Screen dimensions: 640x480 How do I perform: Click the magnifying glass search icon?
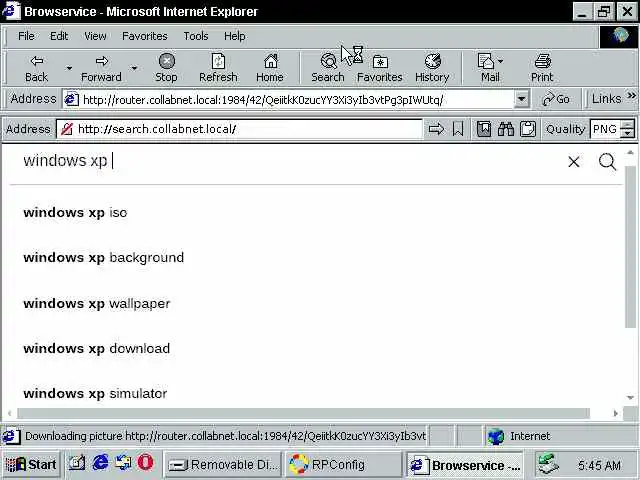607,162
